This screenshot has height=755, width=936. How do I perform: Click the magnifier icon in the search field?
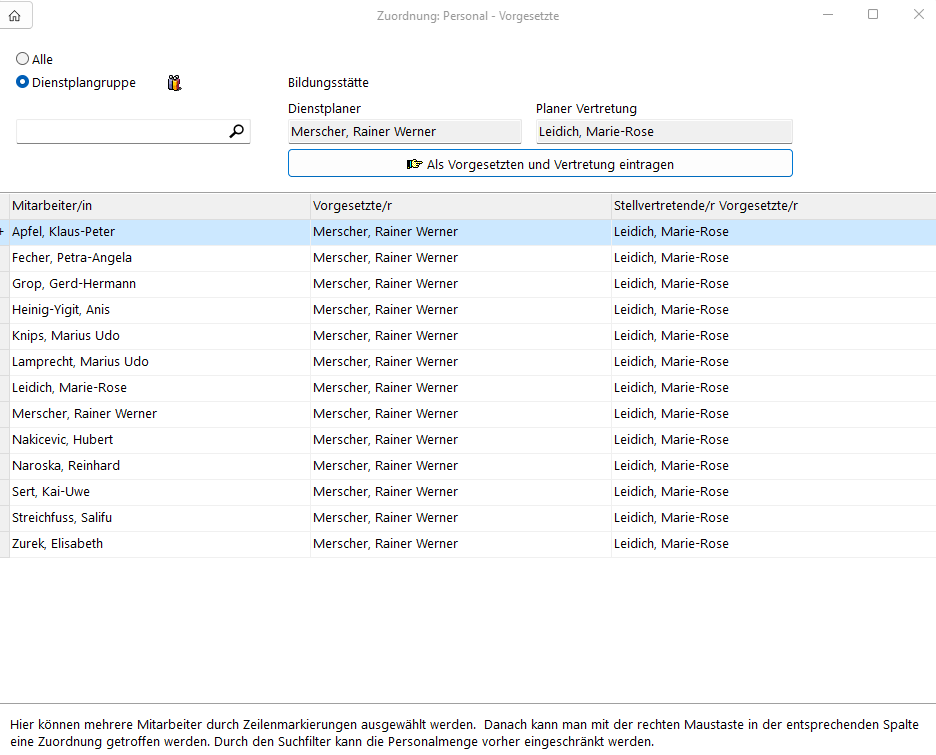237,130
